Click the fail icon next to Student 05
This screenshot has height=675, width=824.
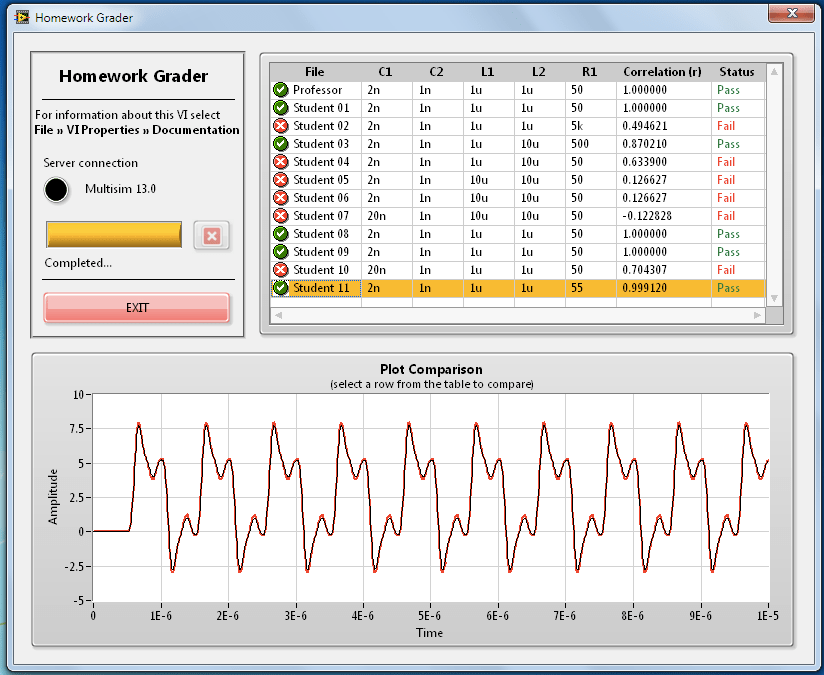coord(281,180)
